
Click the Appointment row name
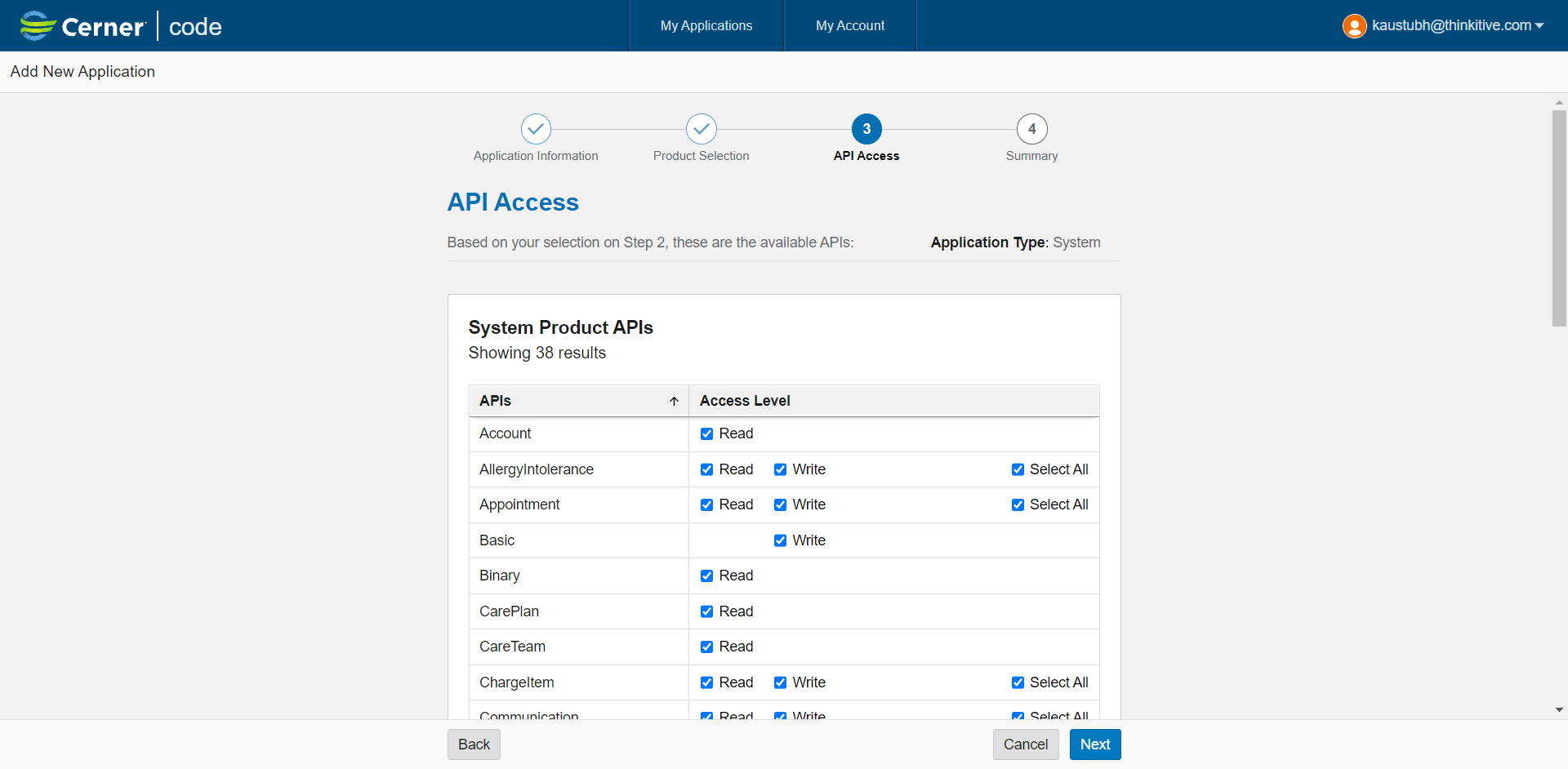coord(519,505)
